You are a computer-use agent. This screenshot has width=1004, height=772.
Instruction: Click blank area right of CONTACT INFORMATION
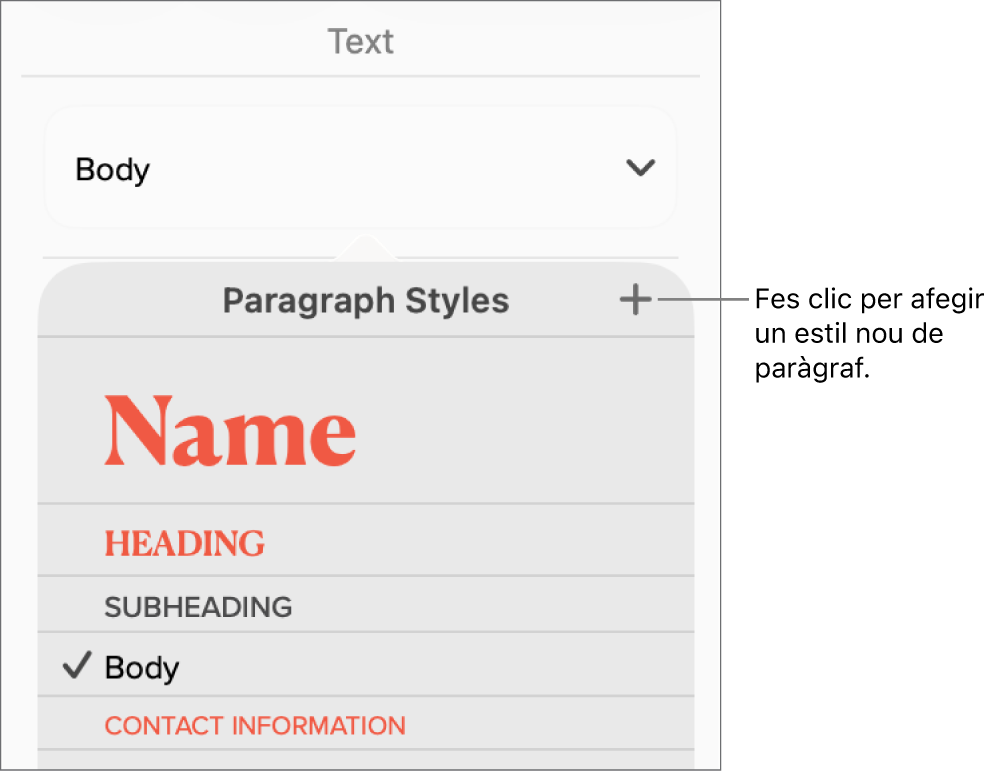click(x=550, y=725)
